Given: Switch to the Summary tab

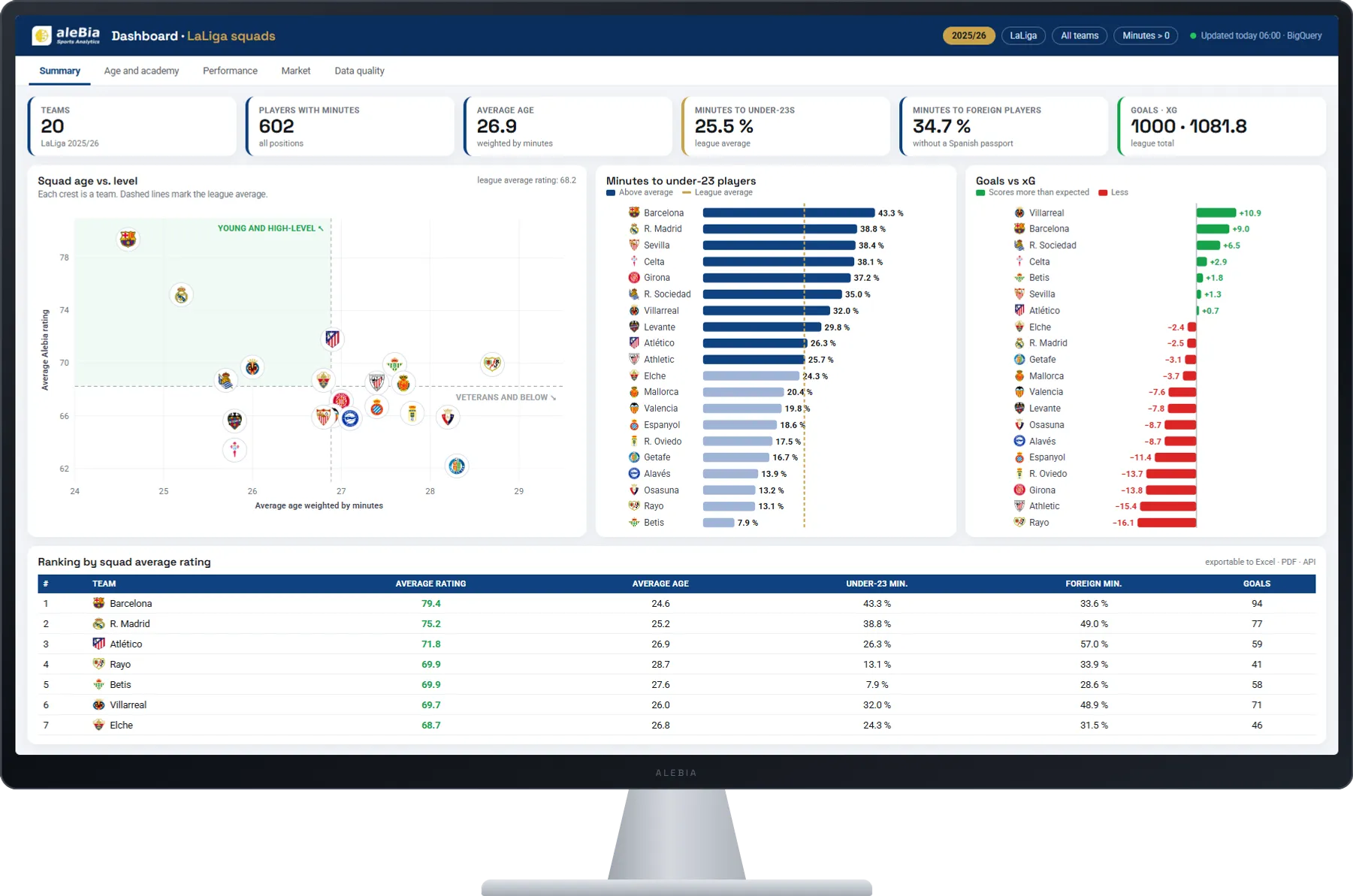Looking at the screenshot, I should point(59,71).
